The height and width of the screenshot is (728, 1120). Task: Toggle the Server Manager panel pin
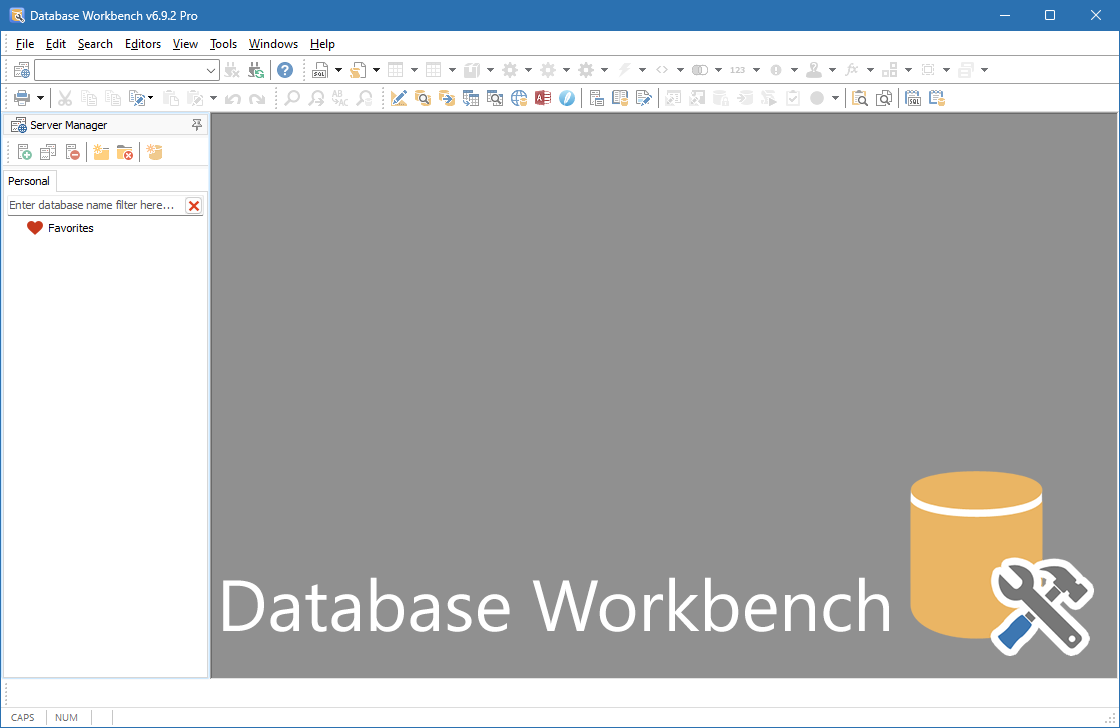[197, 124]
